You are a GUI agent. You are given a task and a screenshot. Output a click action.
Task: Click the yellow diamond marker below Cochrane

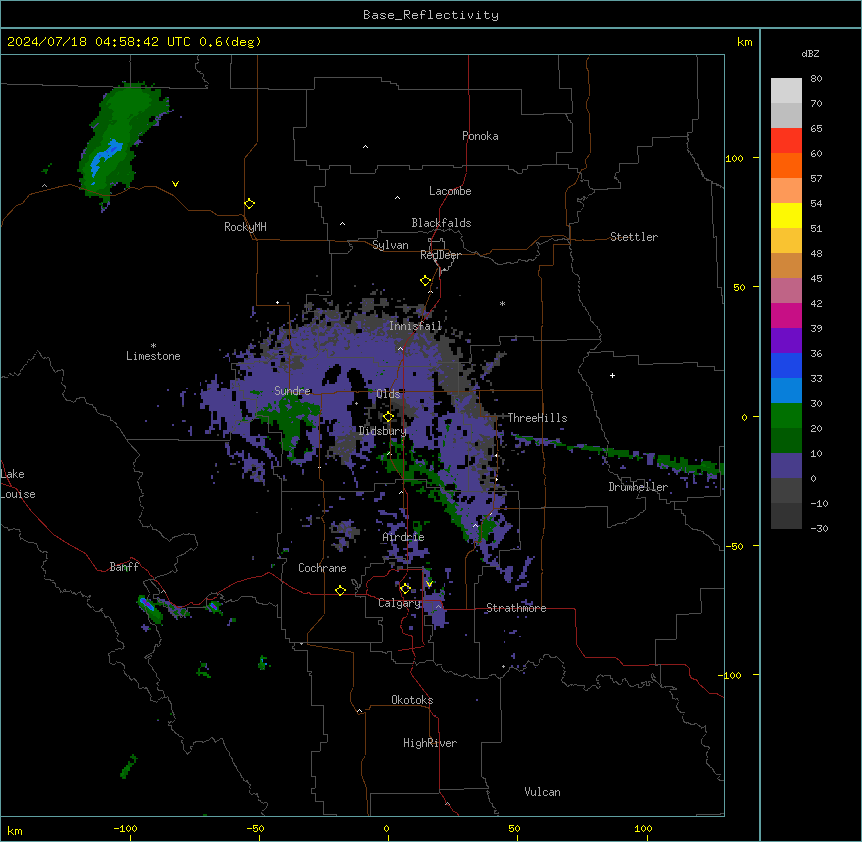[x=340, y=590]
